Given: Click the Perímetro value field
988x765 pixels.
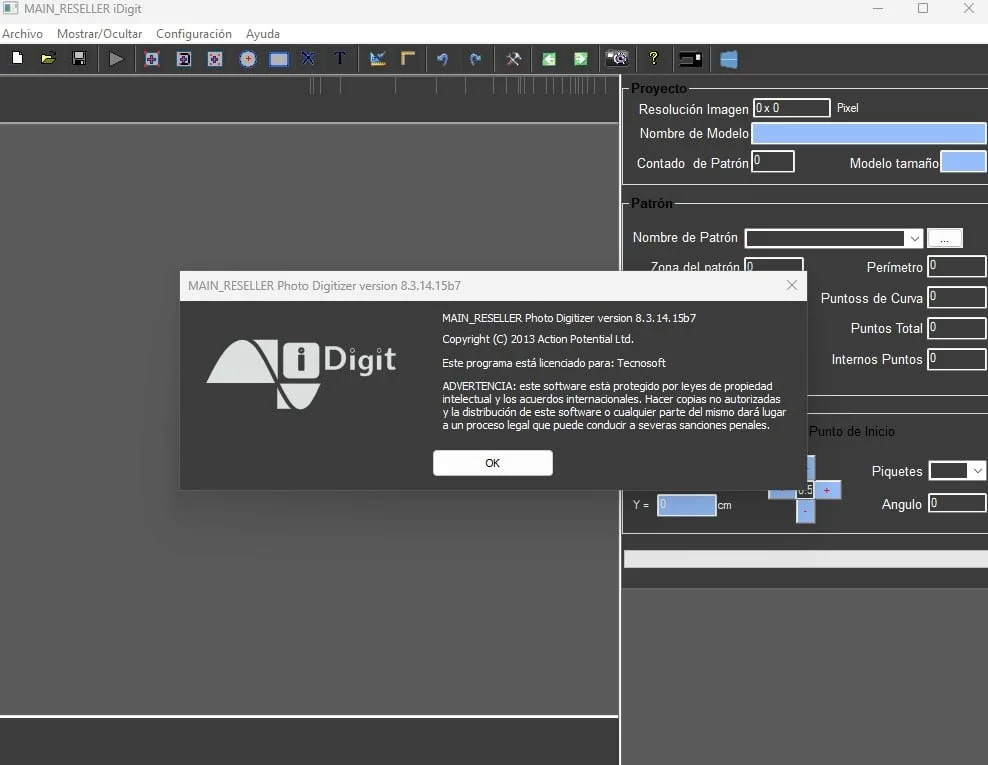Looking at the screenshot, I should (x=956, y=266).
